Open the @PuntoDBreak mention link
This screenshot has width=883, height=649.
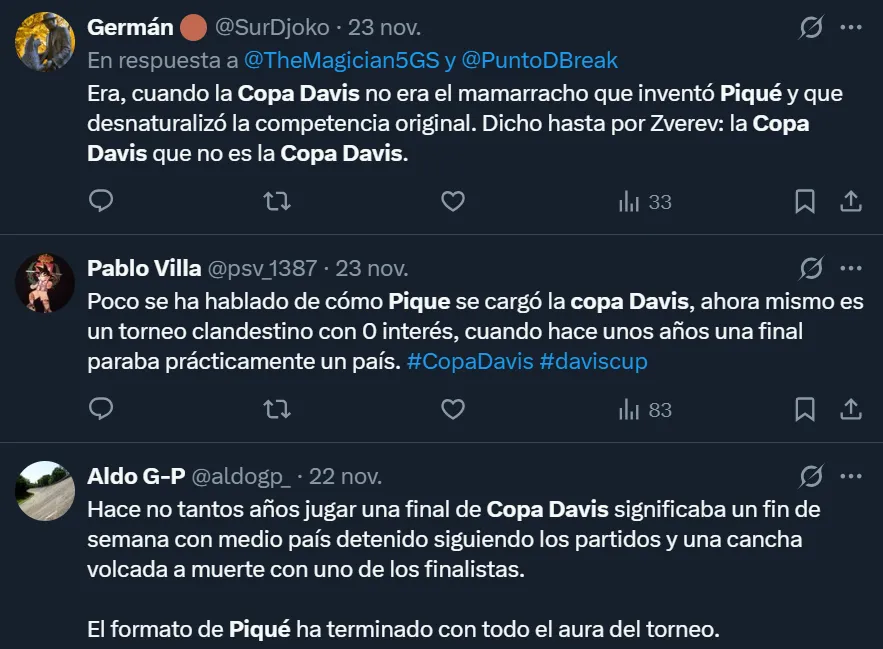pyautogui.click(x=539, y=60)
